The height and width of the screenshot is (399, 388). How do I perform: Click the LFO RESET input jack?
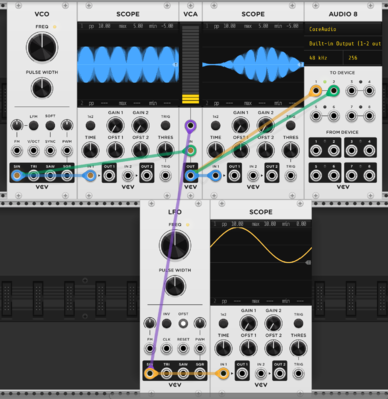coord(183,349)
